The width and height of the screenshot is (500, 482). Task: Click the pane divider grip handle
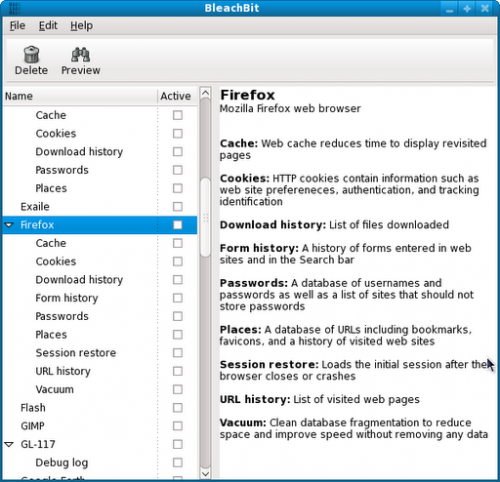click(x=206, y=218)
